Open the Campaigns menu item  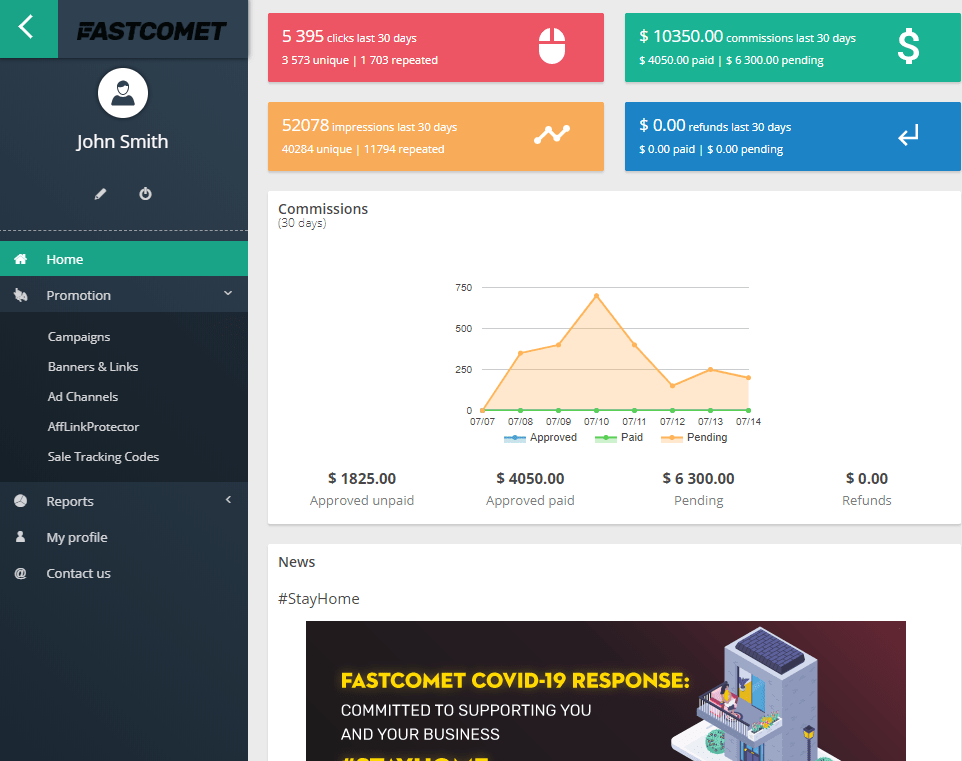77,336
